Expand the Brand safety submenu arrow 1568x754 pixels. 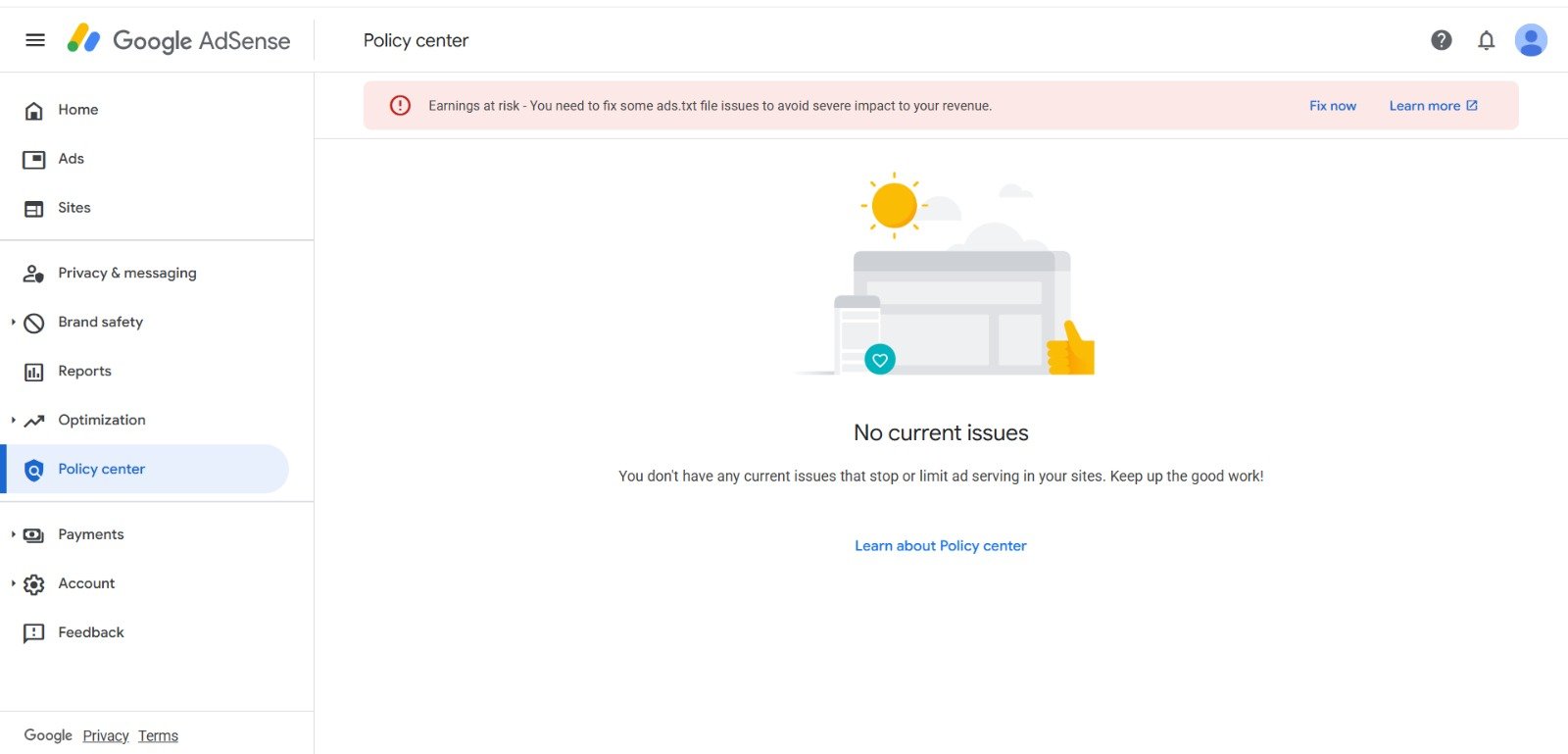[13, 322]
